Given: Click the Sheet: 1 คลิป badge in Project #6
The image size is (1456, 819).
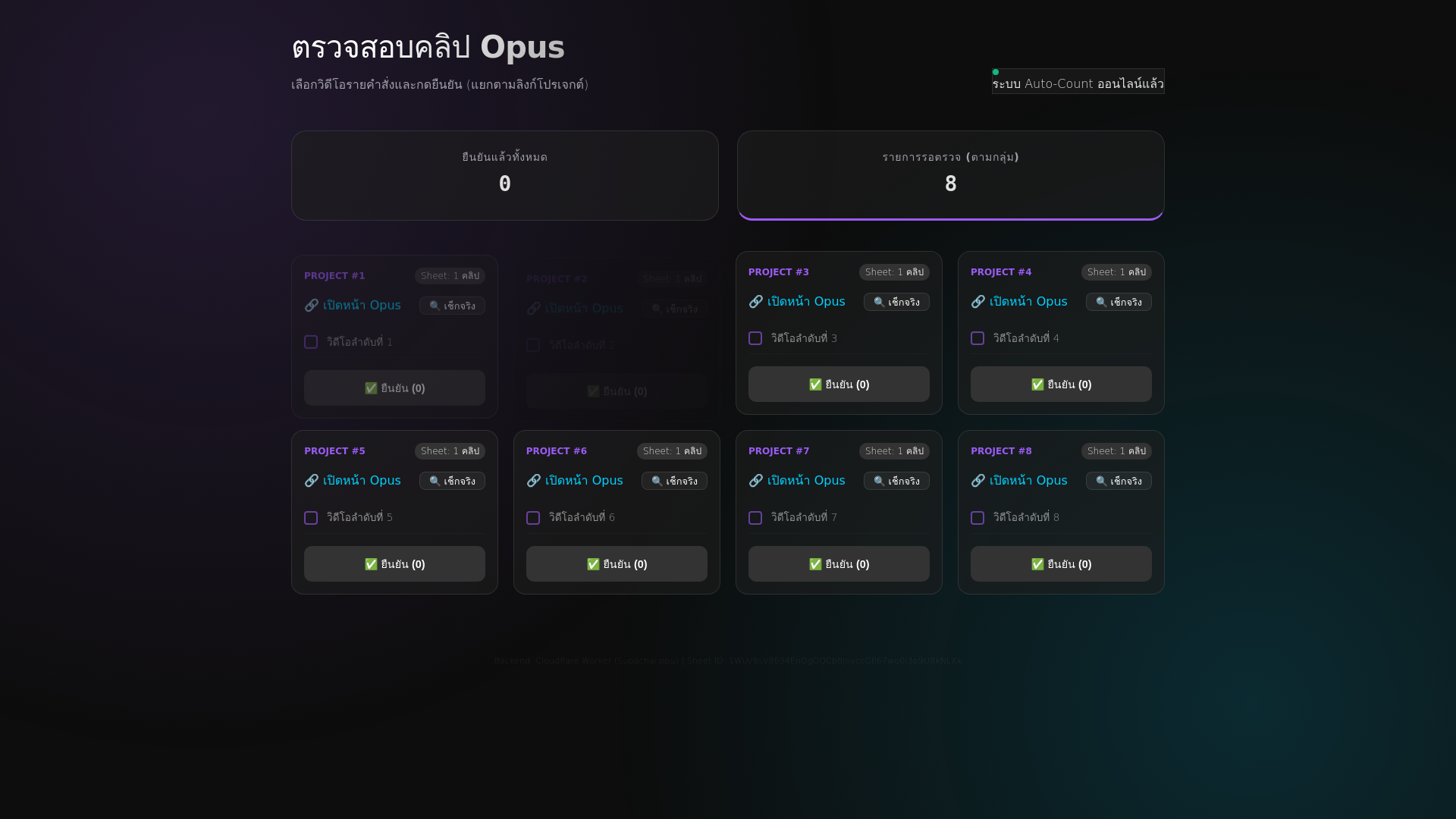Looking at the screenshot, I should (672, 451).
